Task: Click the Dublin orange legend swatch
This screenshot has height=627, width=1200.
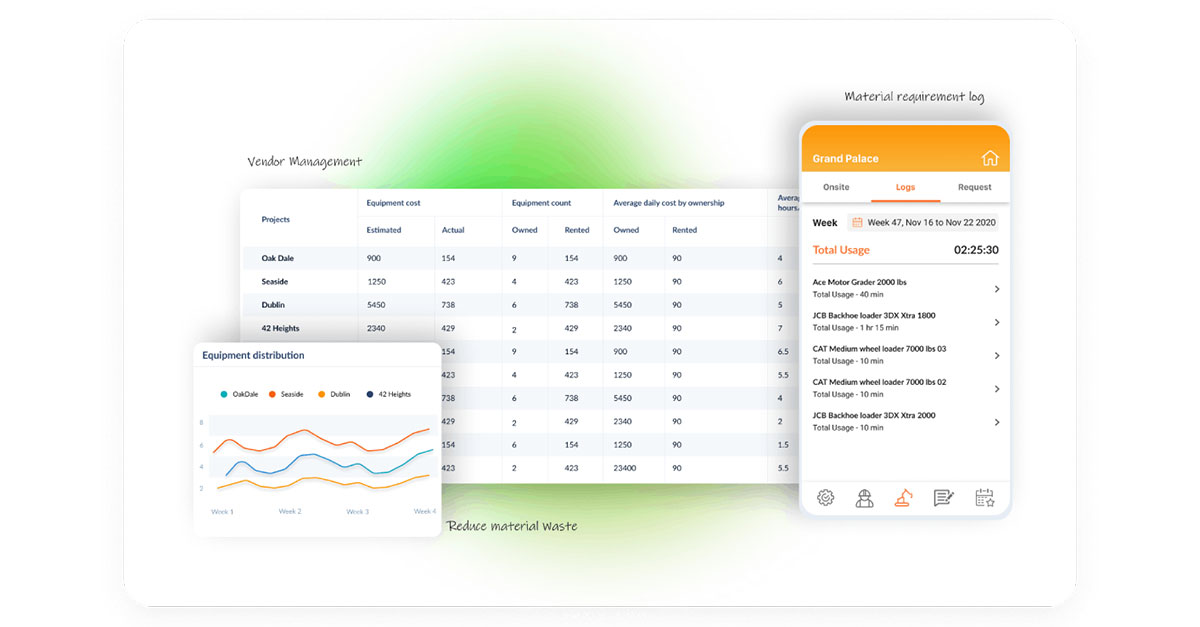Action: 322,393
